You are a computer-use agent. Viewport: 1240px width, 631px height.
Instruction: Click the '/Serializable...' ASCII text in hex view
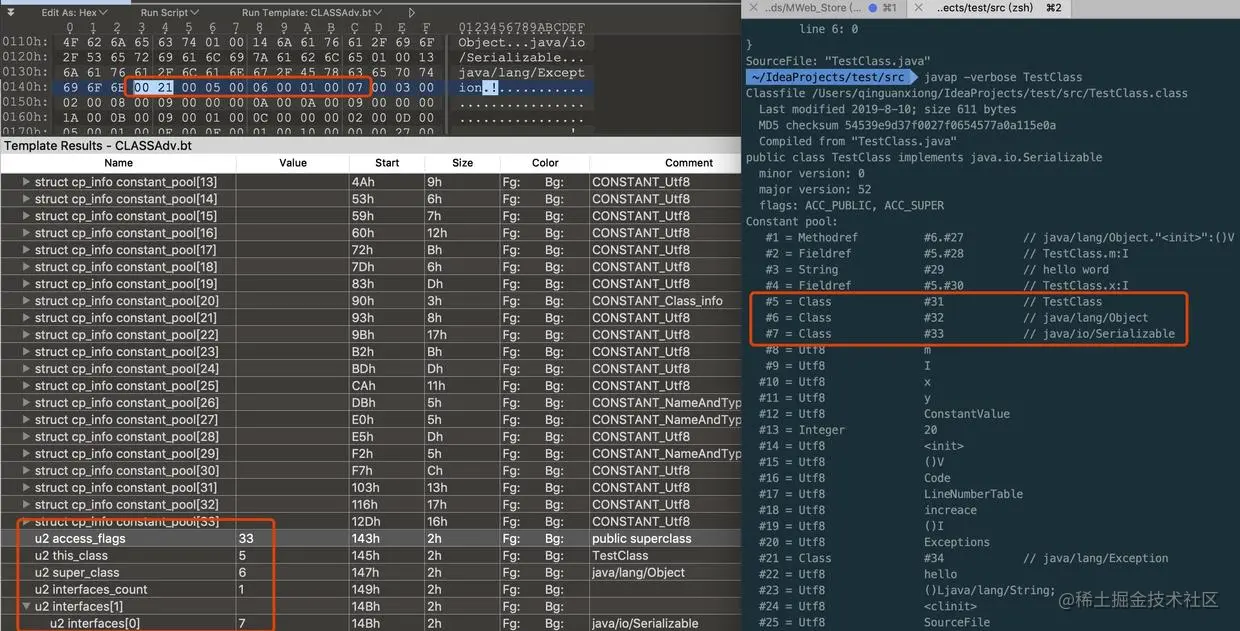click(521, 58)
